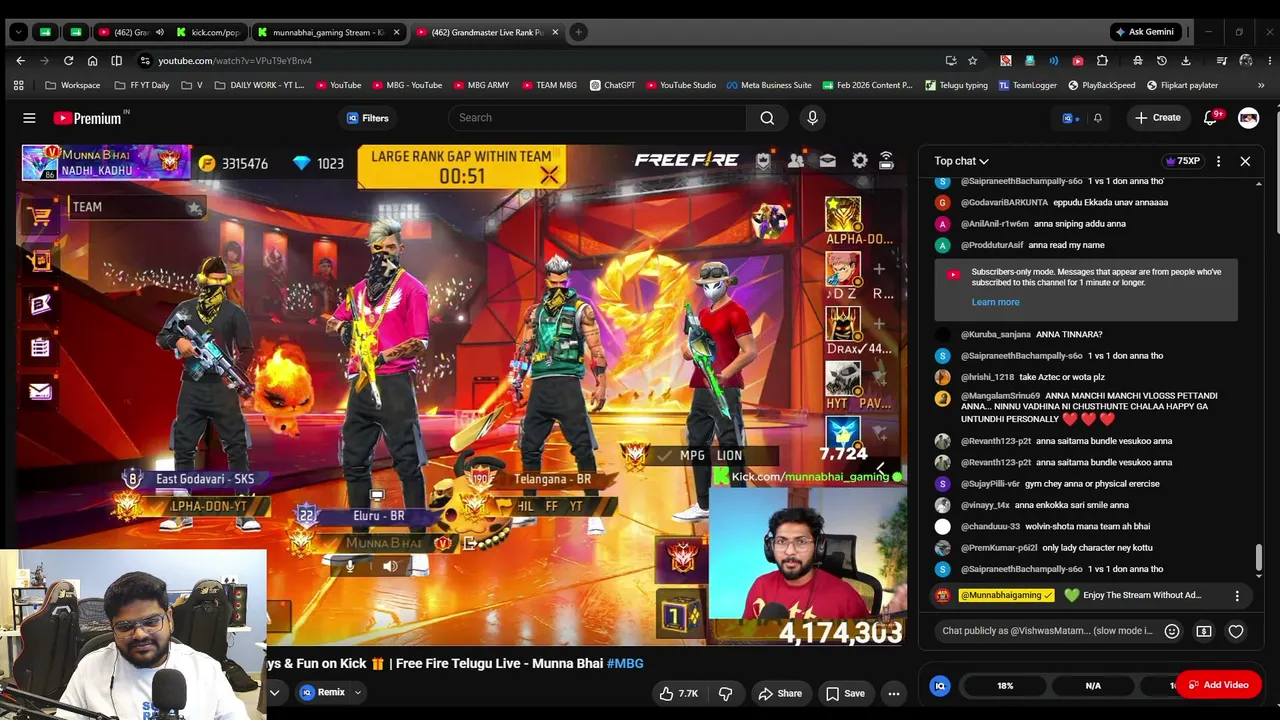1280x720 pixels.
Task: Go back in browser history
Action: coord(20,61)
